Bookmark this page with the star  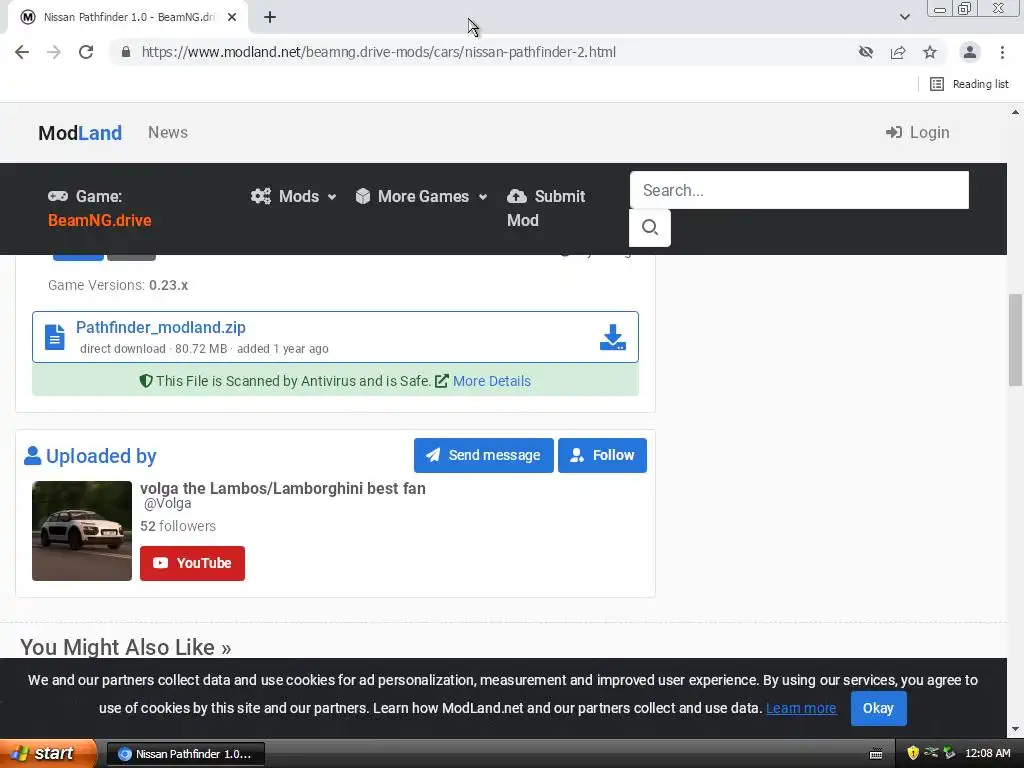coord(930,52)
